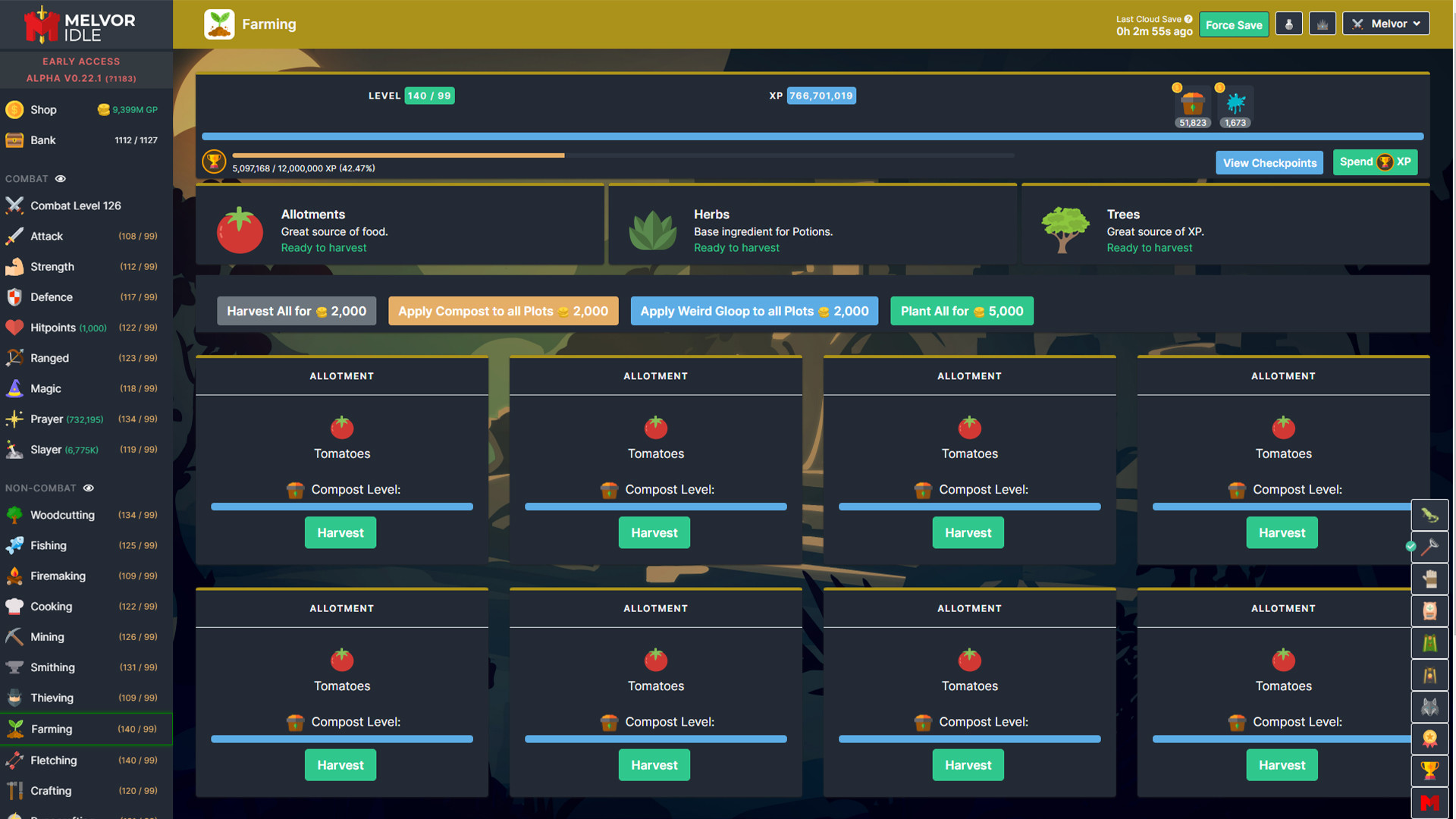Select the Thieving skill
The width and height of the screenshot is (1456, 819).
pos(51,698)
